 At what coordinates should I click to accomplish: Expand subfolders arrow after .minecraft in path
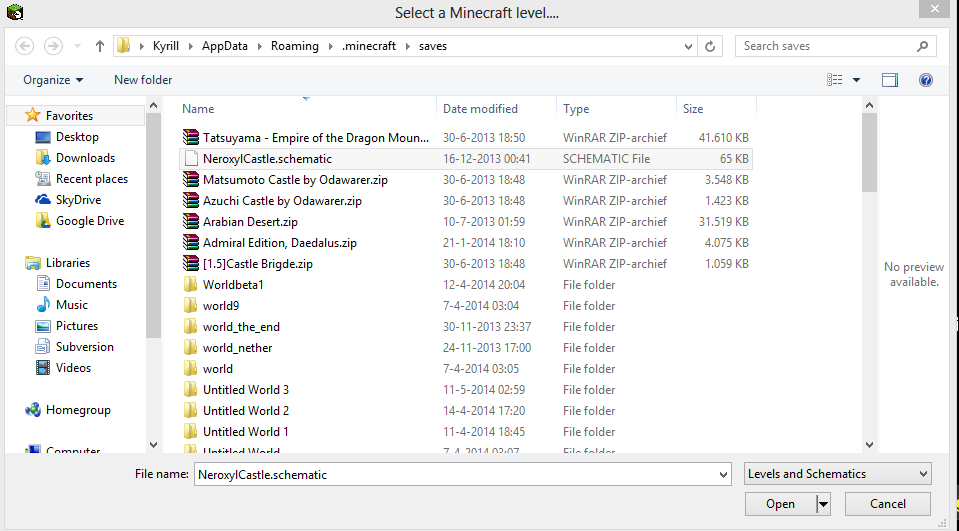click(407, 46)
